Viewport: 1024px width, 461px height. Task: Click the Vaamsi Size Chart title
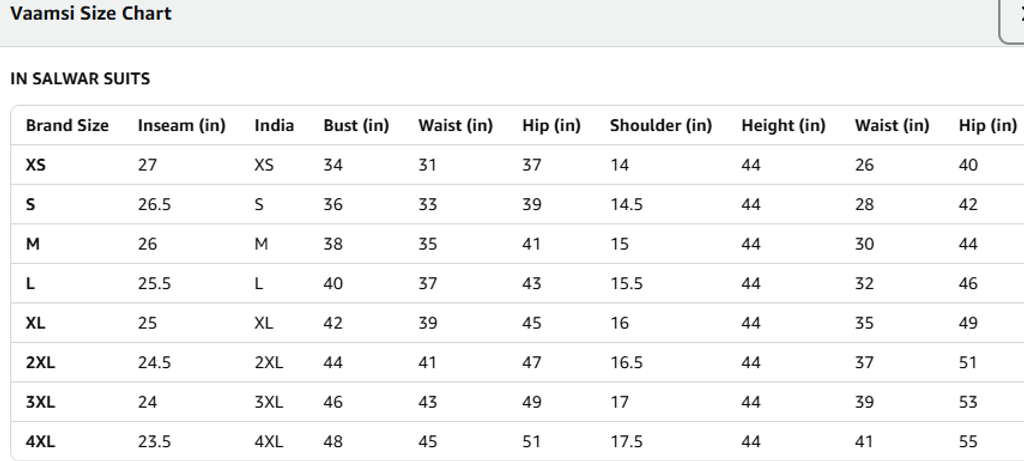91,14
